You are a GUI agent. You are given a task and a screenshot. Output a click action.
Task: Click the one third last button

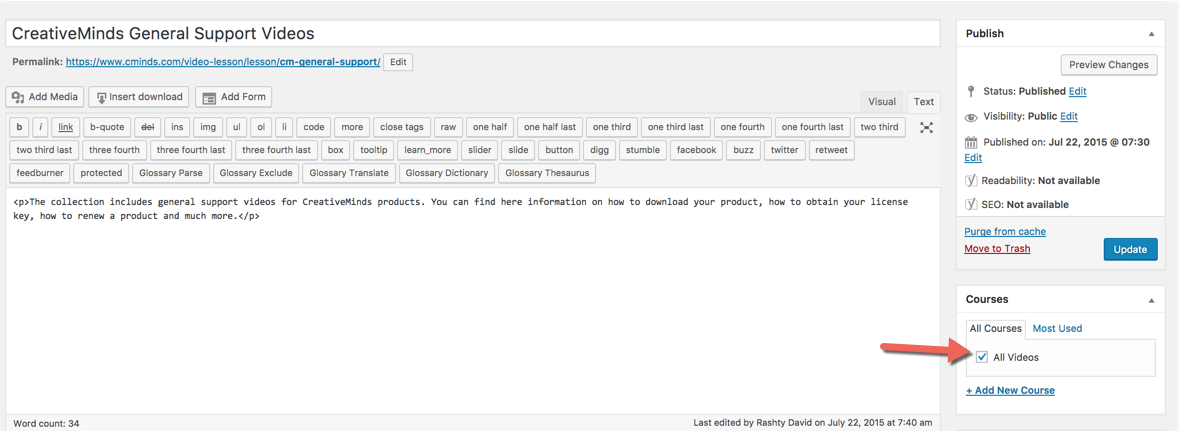(x=676, y=127)
